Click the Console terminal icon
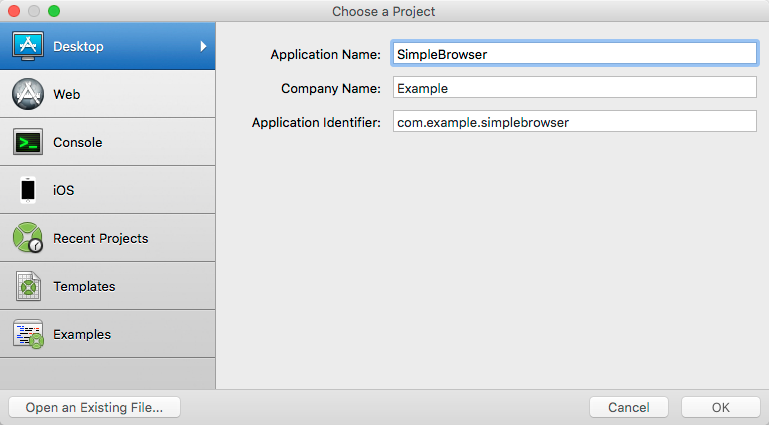 coord(28,142)
